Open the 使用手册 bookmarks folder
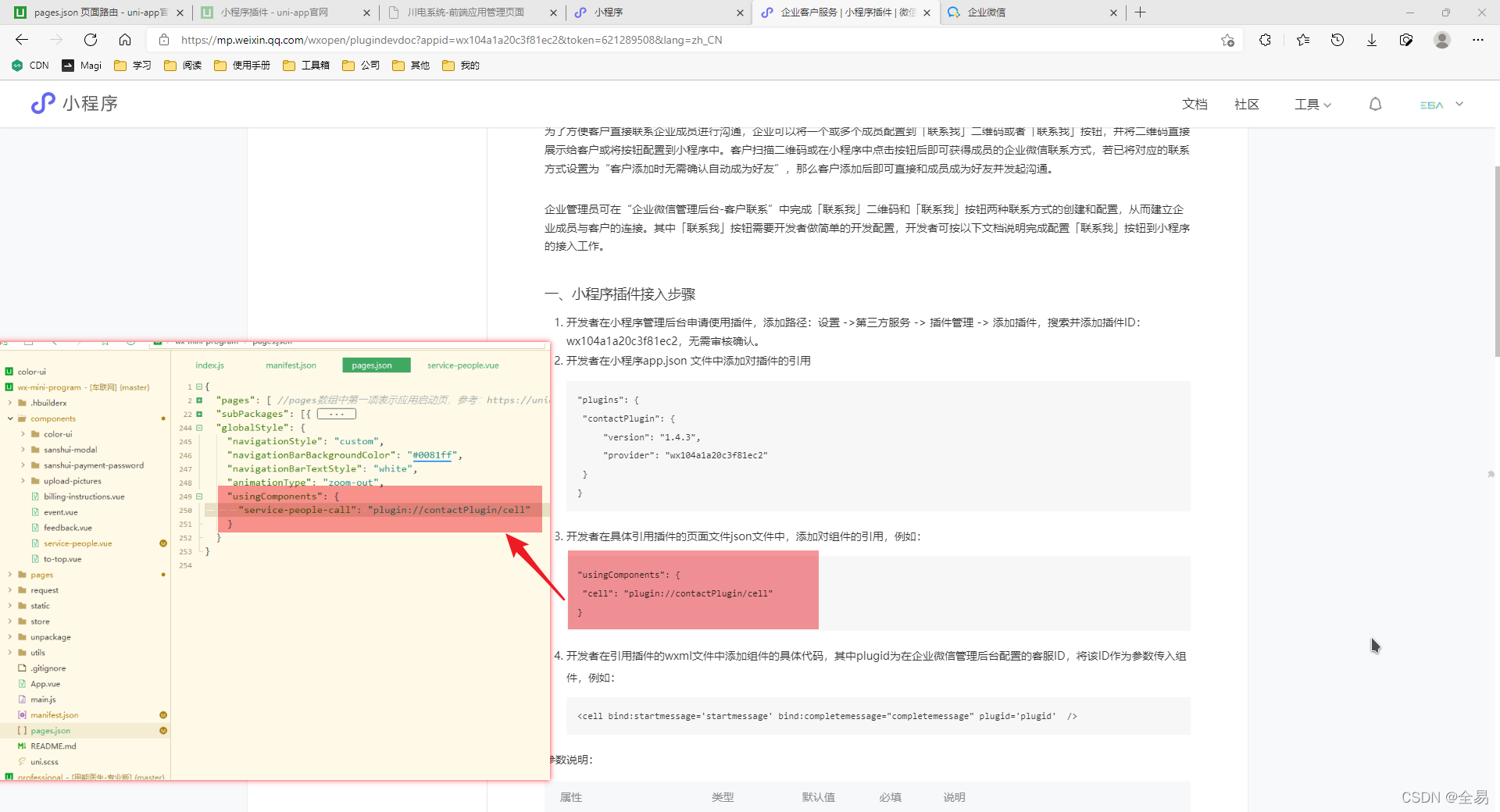This screenshot has width=1500, height=812. 242,66
